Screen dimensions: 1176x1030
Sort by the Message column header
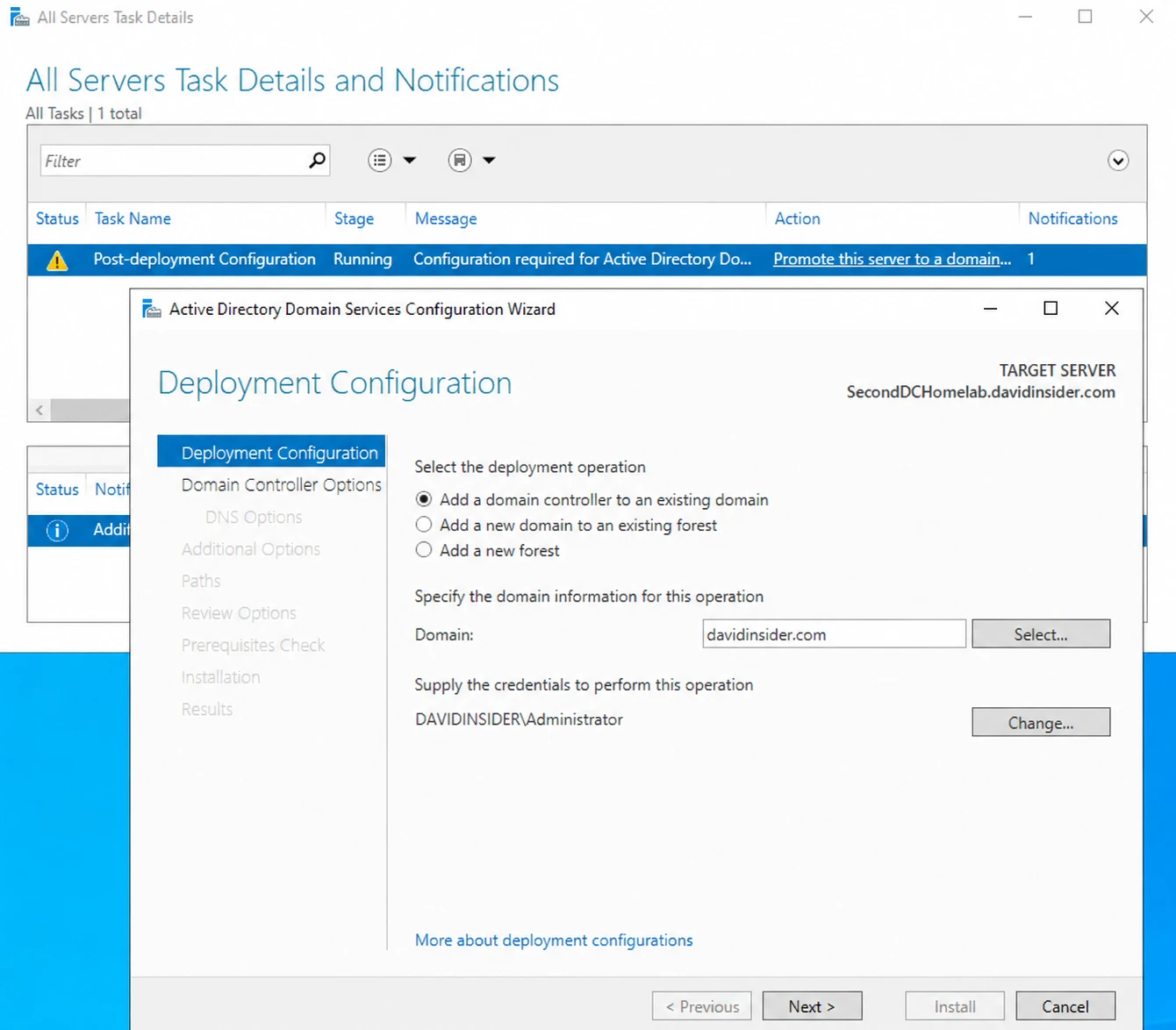tap(446, 218)
